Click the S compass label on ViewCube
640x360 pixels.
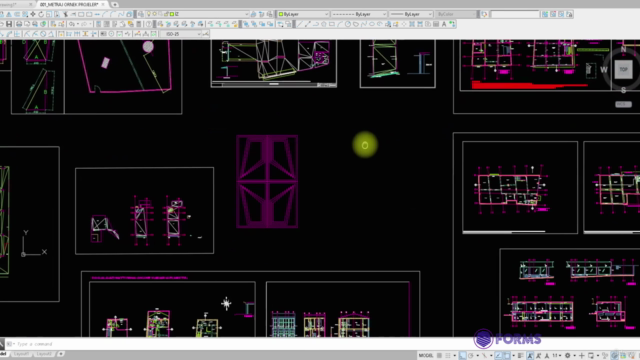[x=623, y=90]
